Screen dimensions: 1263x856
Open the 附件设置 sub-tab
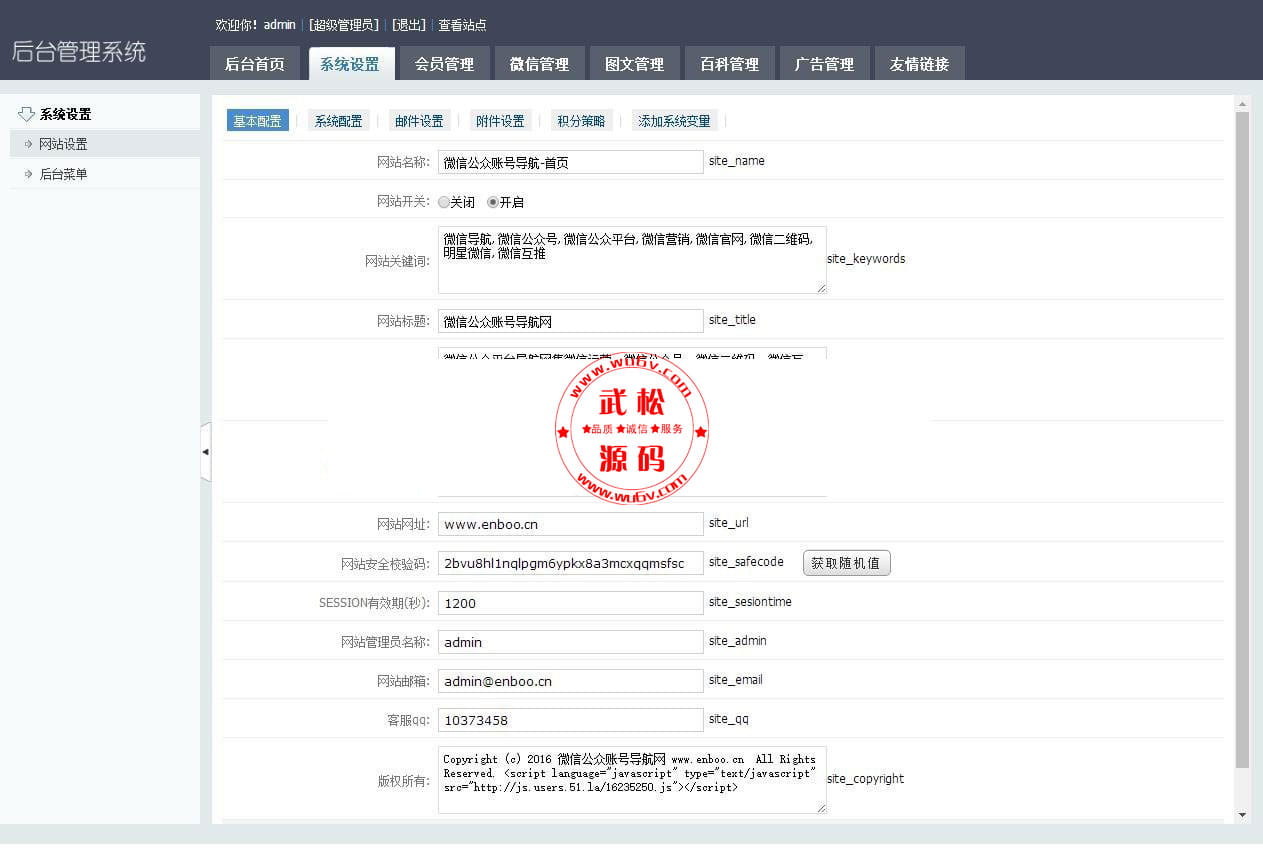[500, 121]
